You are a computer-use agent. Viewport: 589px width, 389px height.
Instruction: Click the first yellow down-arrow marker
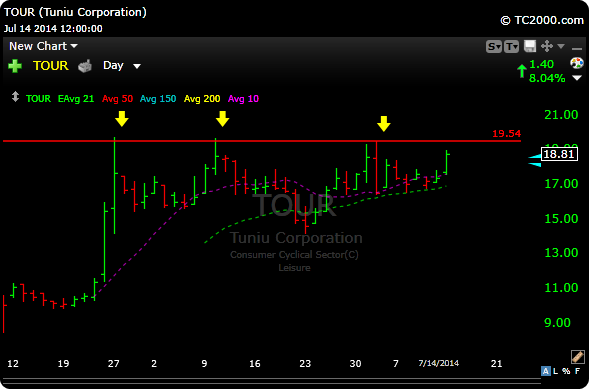[x=122, y=118]
